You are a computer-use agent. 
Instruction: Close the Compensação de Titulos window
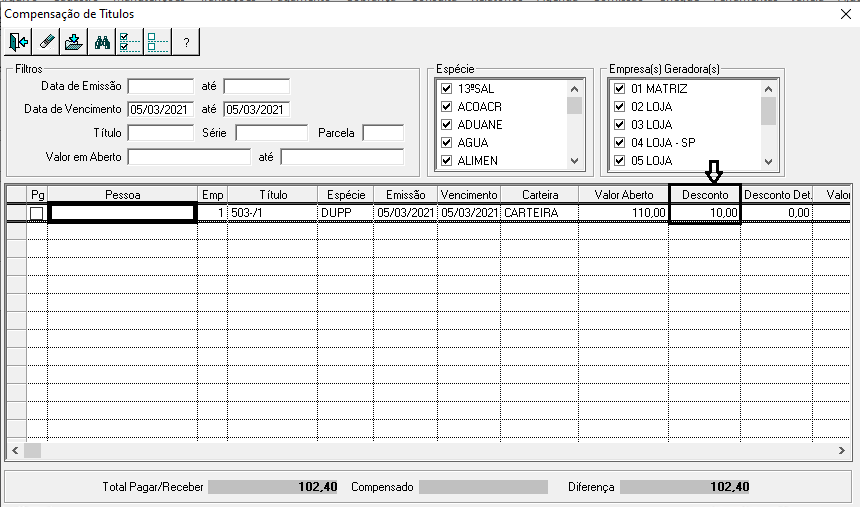(846, 14)
